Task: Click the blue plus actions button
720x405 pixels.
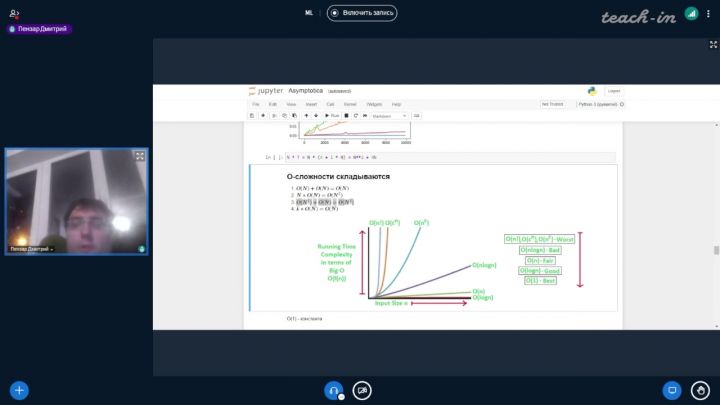Action: tap(19, 390)
